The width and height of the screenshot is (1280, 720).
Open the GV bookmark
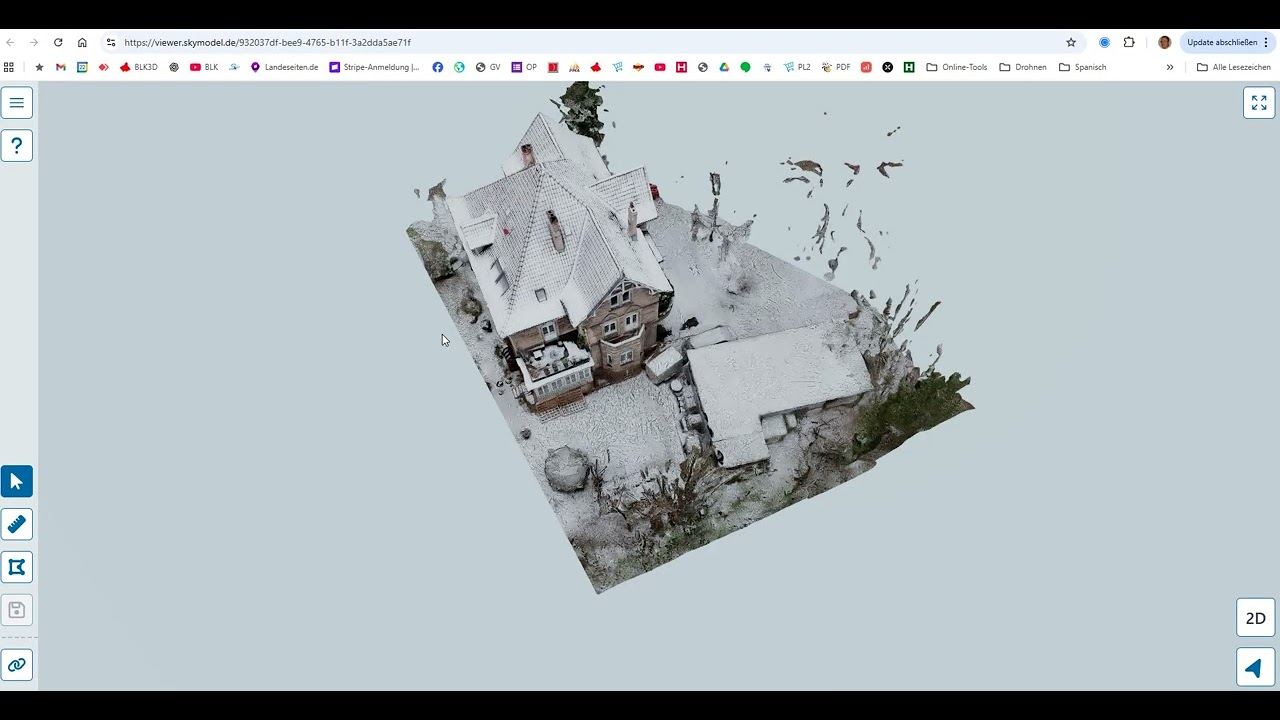click(488, 67)
